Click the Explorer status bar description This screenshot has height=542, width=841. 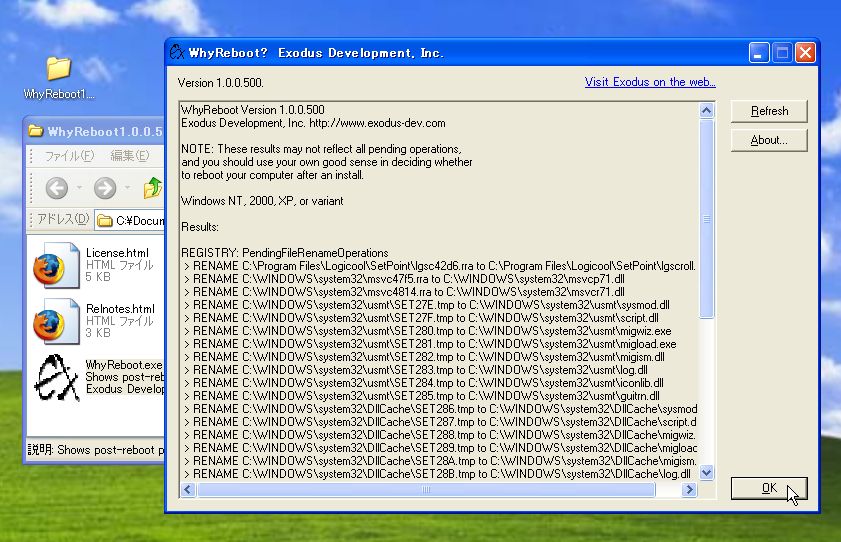(x=95, y=450)
